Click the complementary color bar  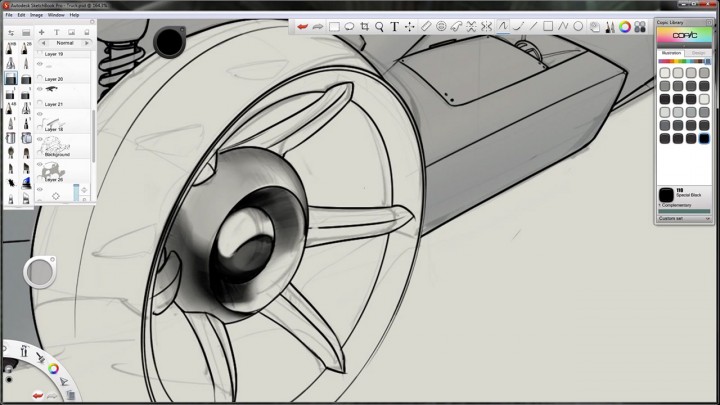coord(684,211)
